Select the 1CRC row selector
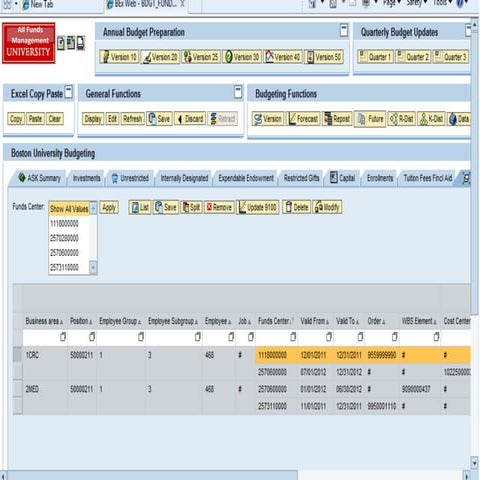 [x=18, y=355]
